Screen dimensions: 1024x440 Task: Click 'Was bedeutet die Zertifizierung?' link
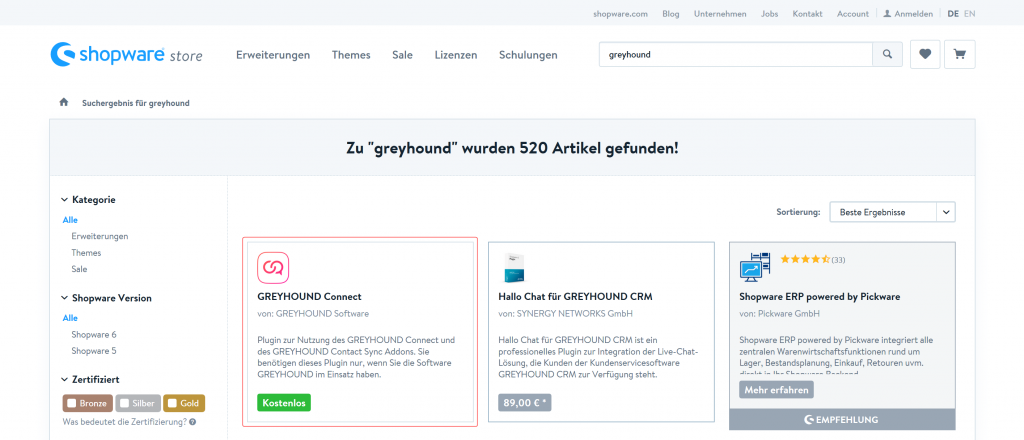tap(125, 422)
